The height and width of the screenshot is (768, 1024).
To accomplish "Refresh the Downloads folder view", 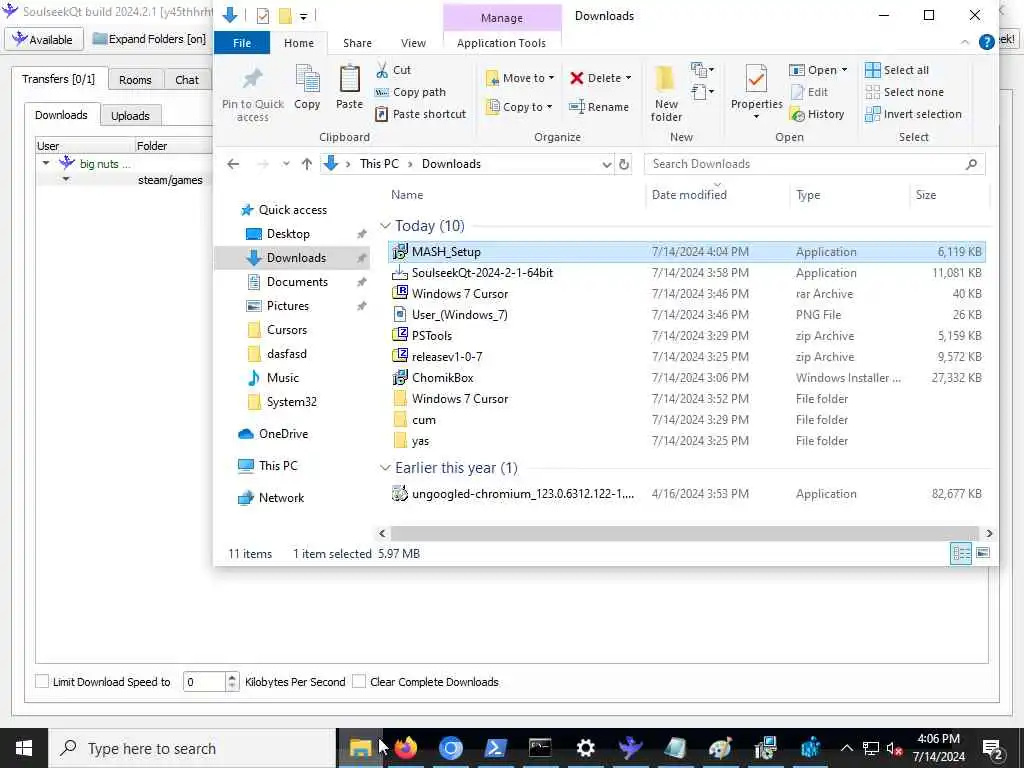I will point(624,164).
